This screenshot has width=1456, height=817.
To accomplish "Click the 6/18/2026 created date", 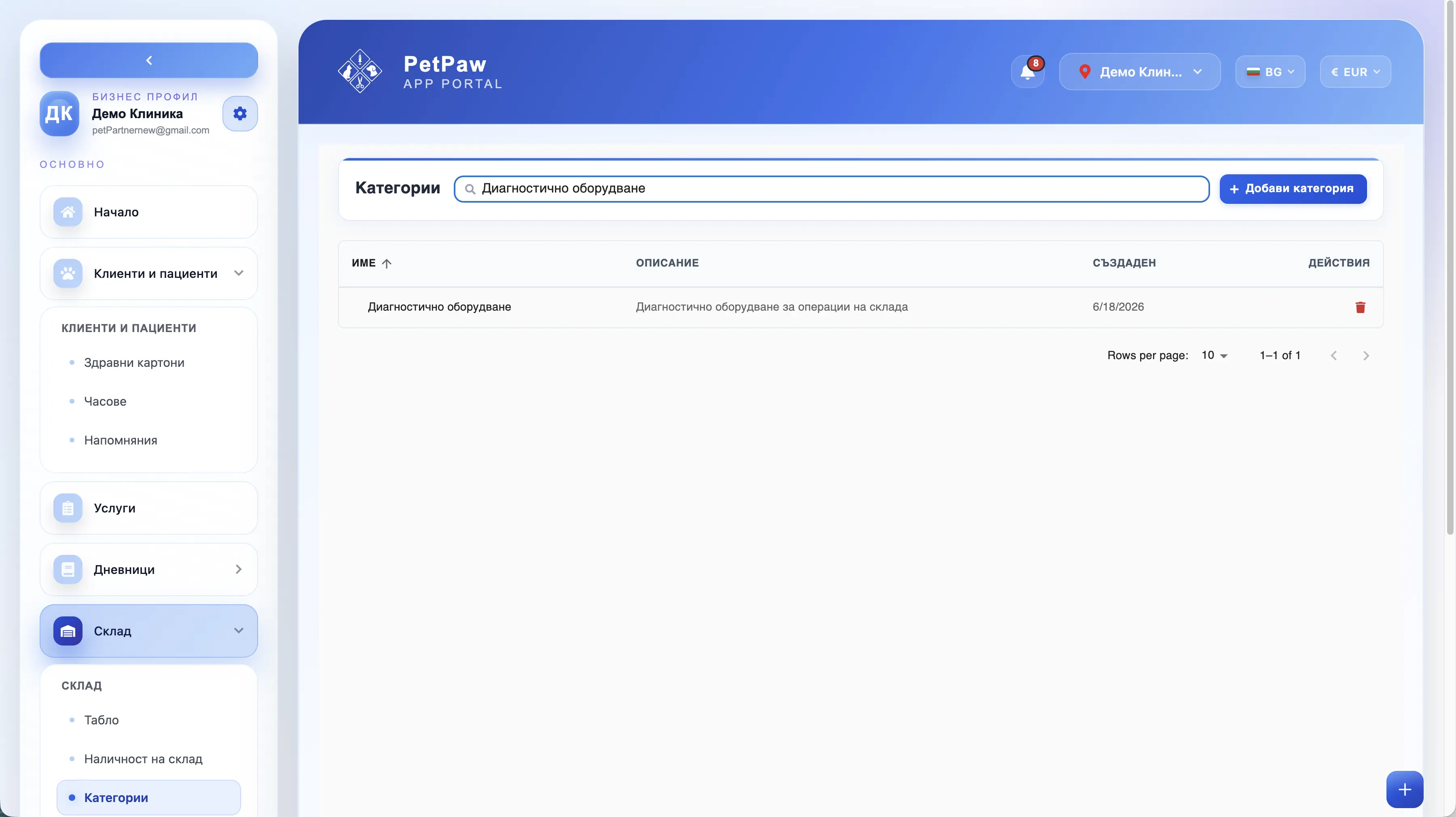I will [1117, 307].
